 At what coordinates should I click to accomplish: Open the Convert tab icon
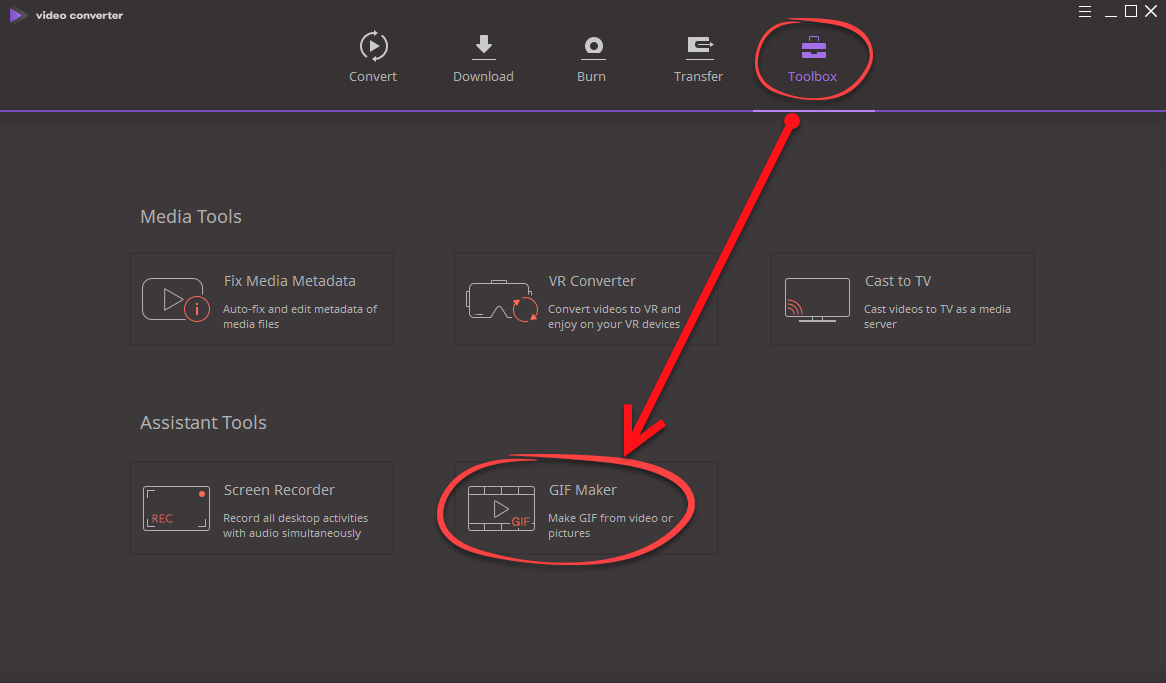pyautogui.click(x=373, y=46)
